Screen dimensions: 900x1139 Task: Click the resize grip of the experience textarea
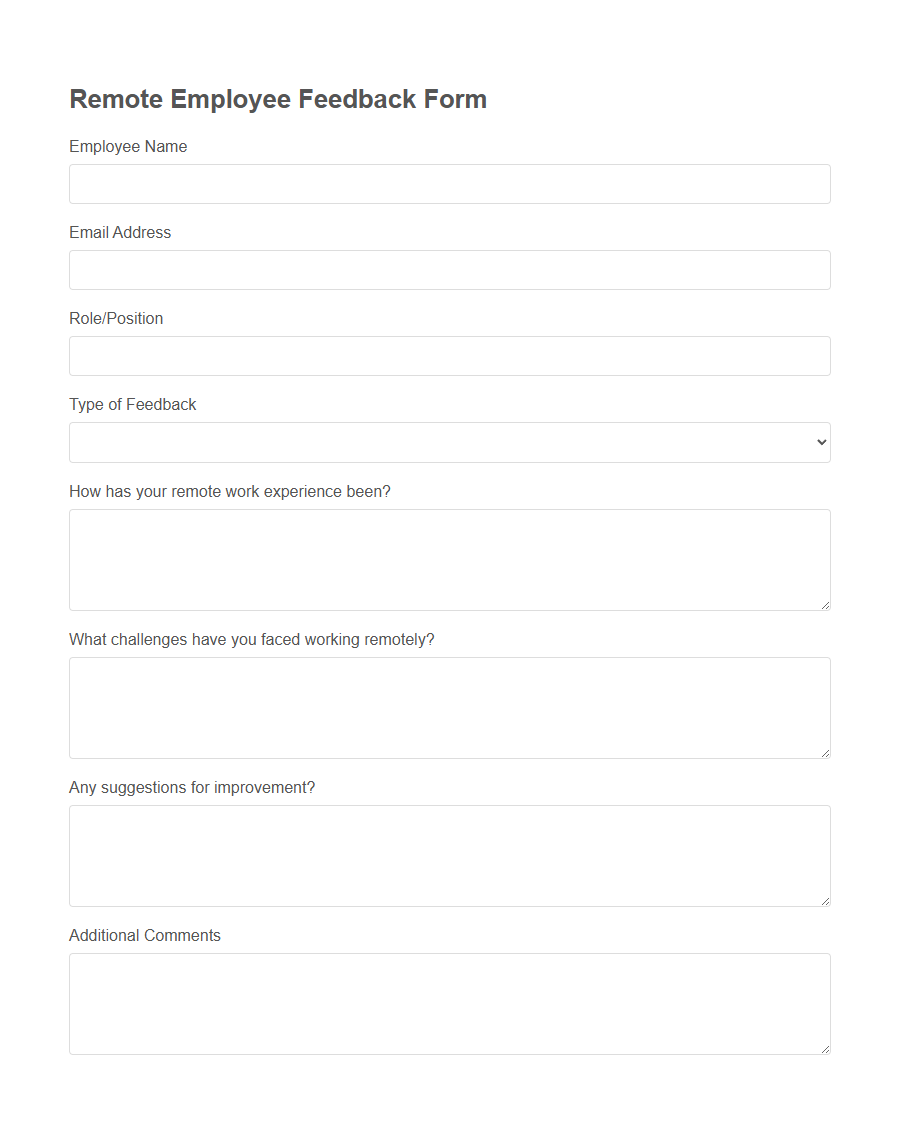click(x=825, y=604)
